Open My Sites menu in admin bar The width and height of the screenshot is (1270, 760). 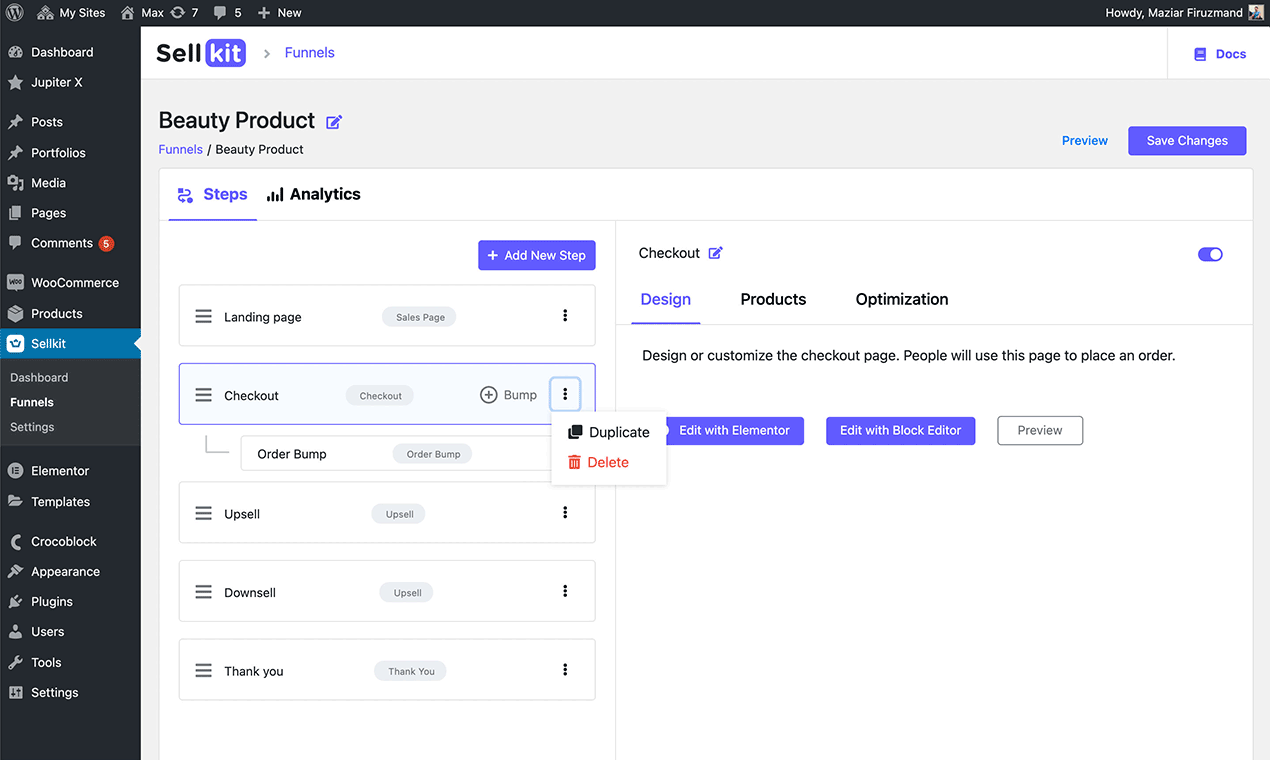point(71,13)
